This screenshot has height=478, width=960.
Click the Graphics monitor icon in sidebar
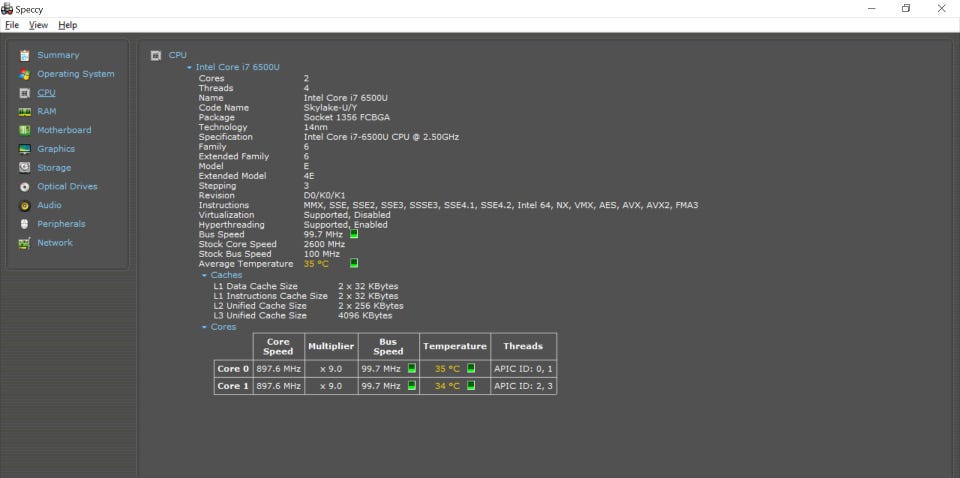click(24, 149)
